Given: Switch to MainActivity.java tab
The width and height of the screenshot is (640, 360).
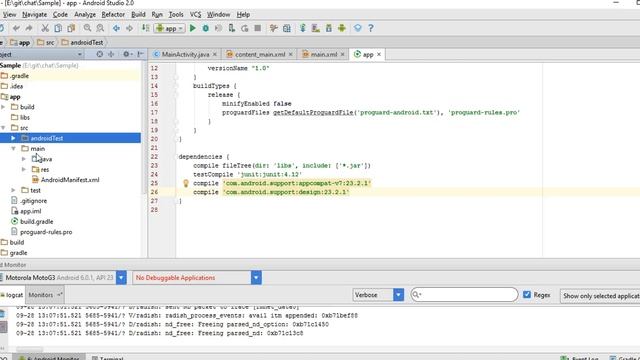Looking at the screenshot, I should coord(185,54).
